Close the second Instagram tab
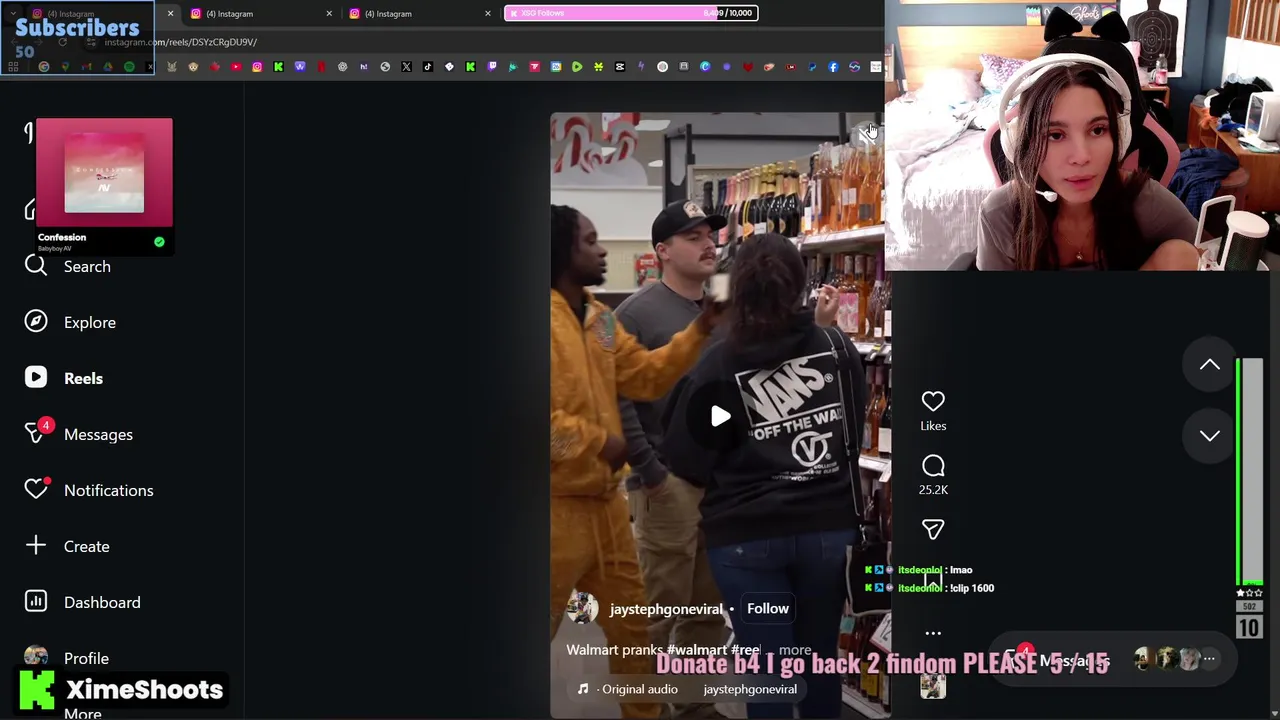Image resolution: width=1280 pixels, height=720 pixels. (329, 13)
